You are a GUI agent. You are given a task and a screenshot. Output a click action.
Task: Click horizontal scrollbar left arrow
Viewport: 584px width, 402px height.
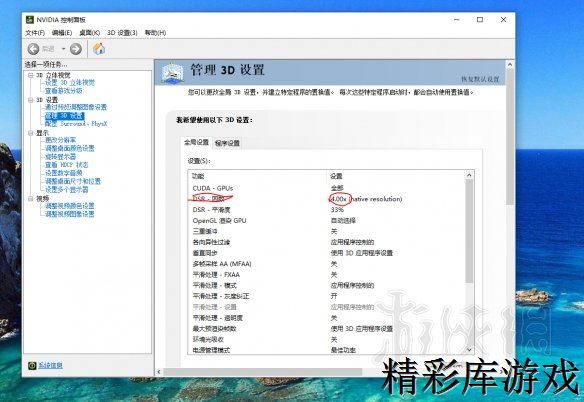click(159, 372)
